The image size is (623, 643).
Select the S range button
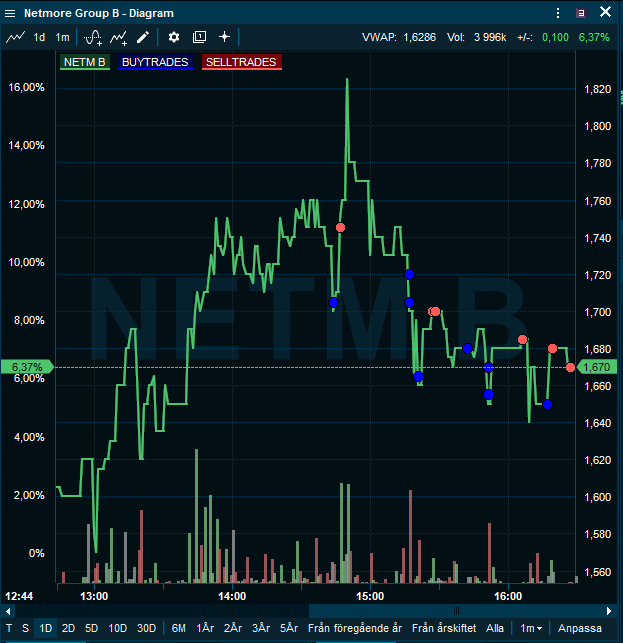click(x=25, y=628)
